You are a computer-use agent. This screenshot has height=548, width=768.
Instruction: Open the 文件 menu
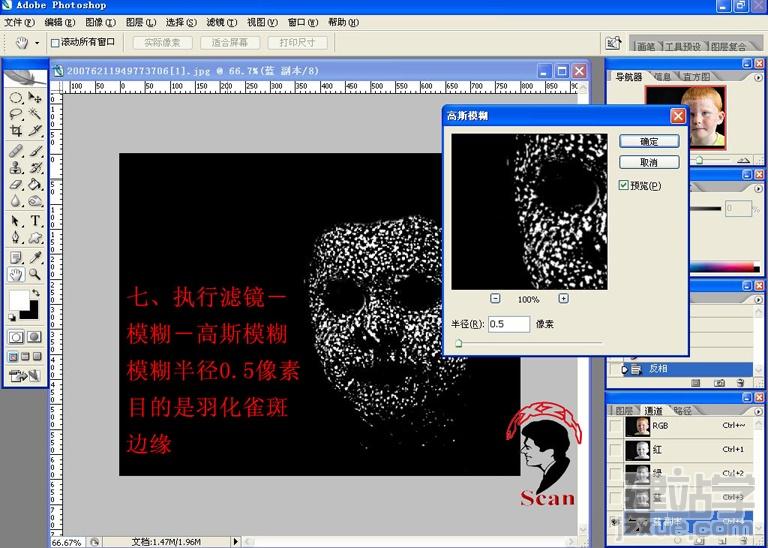point(20,23)
